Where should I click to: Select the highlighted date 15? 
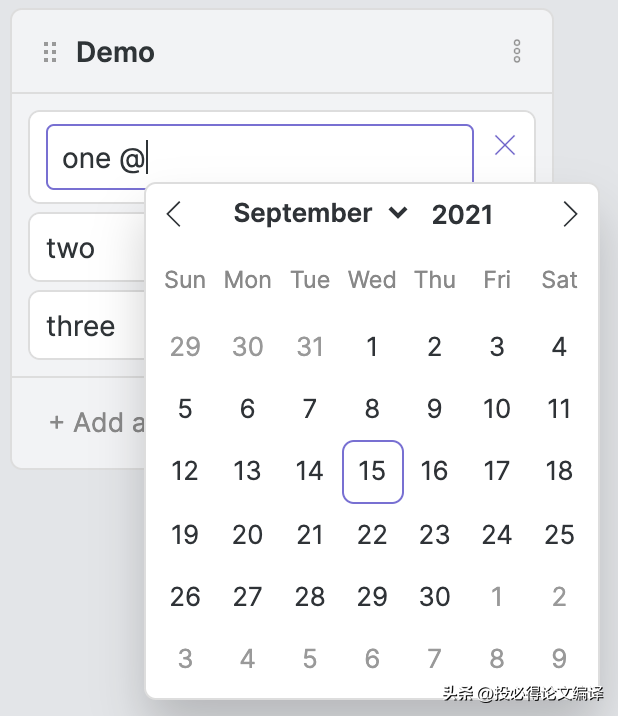tap(373, 472)
